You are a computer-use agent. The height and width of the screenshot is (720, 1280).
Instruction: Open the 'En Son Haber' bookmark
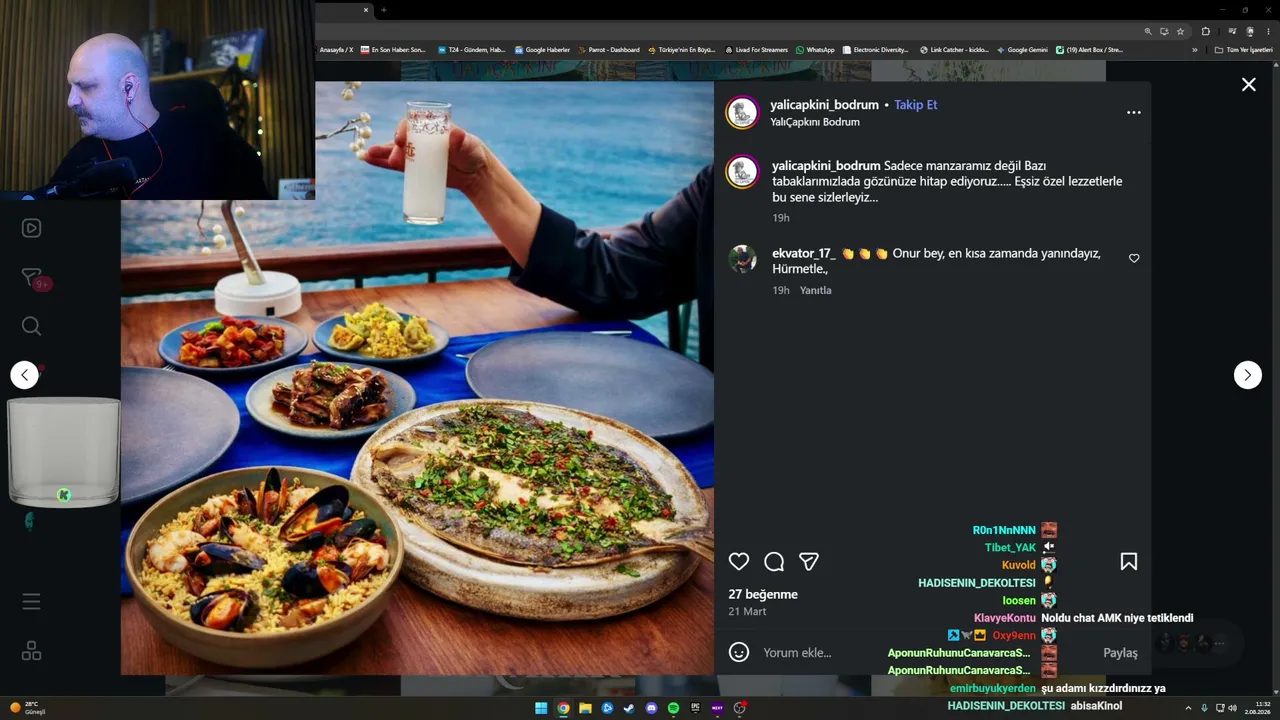(x=393, y=50)
